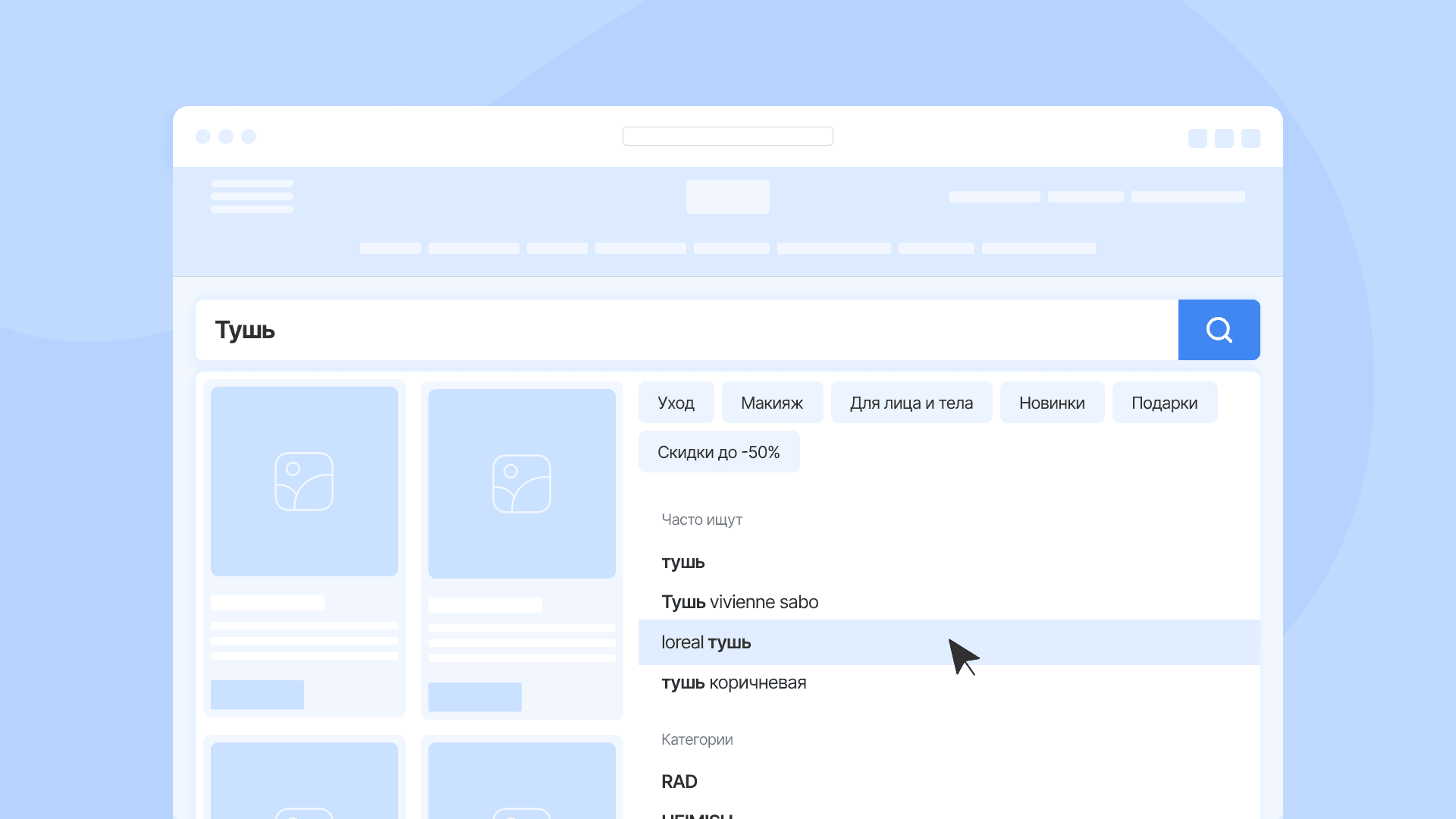
Task: Click second product's buy button placeholder
Action: [x=475, y=697]
